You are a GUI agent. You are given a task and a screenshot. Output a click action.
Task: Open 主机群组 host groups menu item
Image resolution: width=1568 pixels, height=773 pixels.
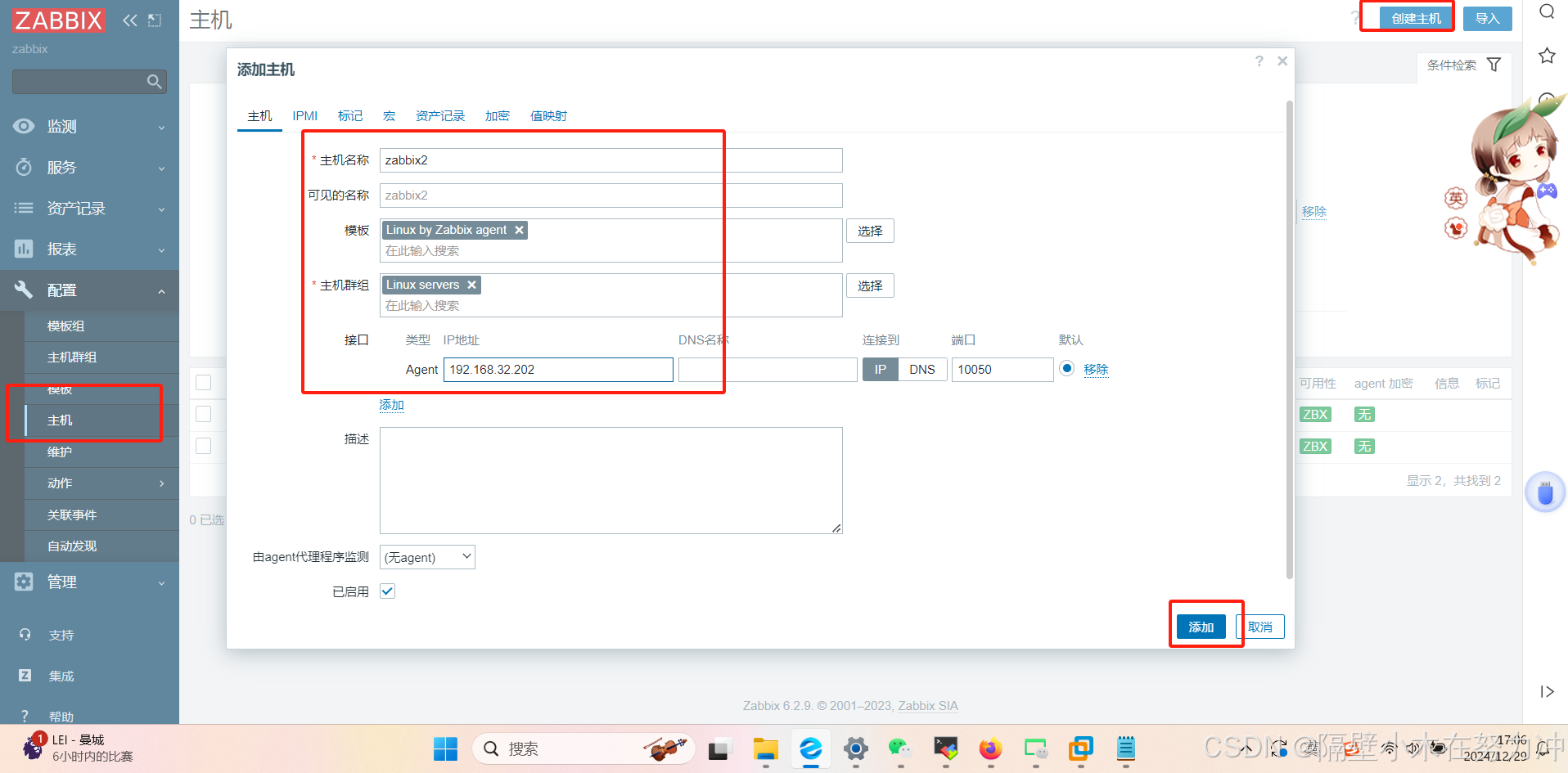(101, 357)
